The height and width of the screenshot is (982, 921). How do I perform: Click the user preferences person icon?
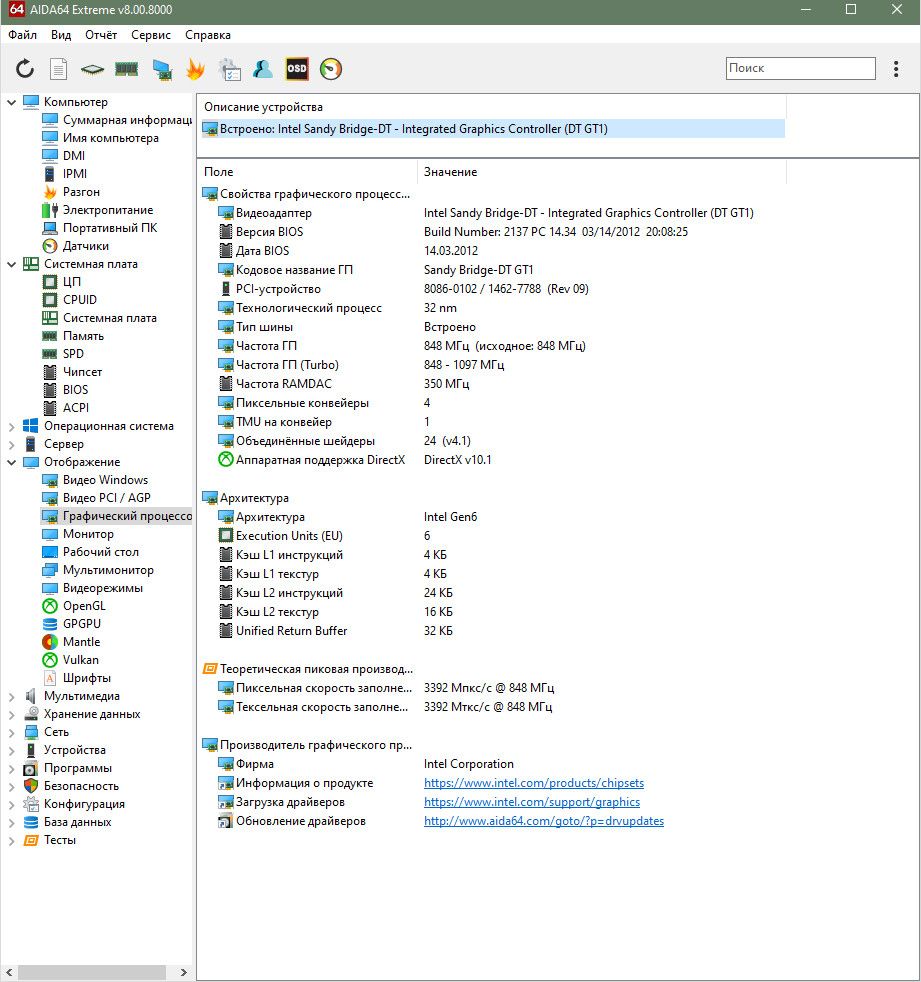(262, 68)
